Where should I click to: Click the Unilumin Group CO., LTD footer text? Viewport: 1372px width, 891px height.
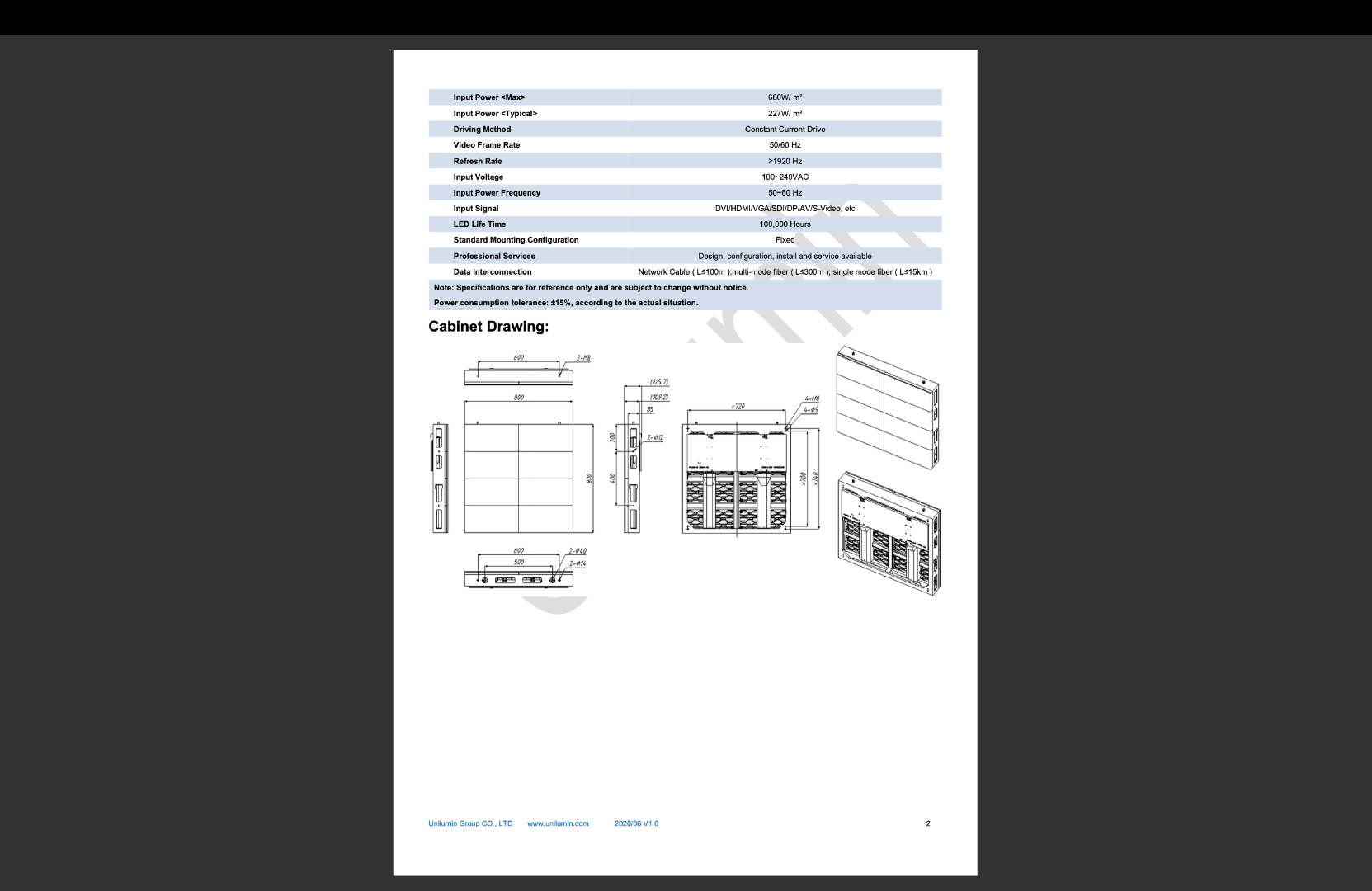(x=470, y=823)
